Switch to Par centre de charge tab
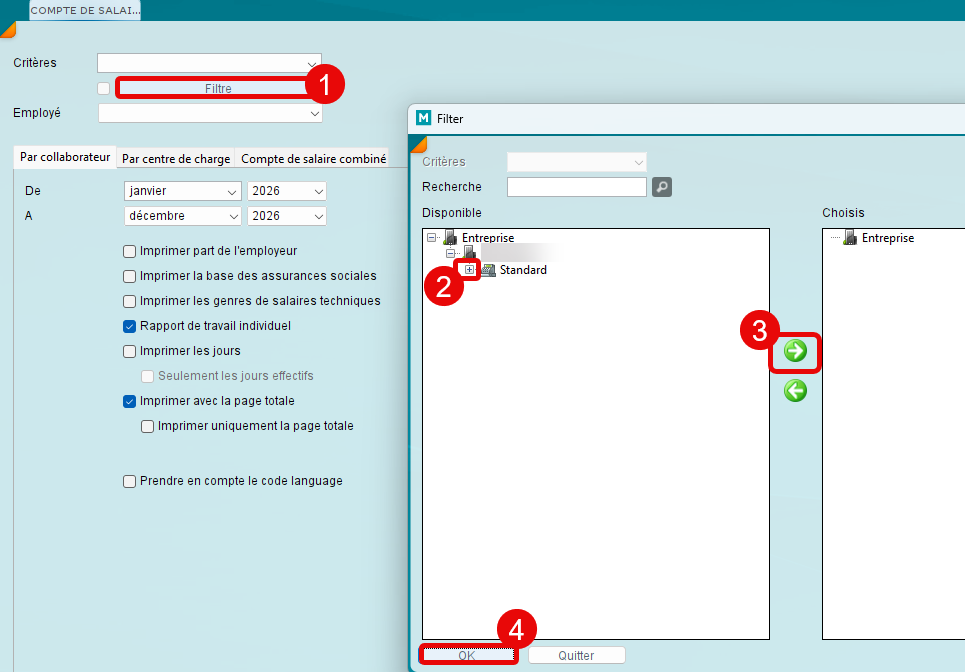The width and height of the screenshot is (965, 672). (176, 159)
